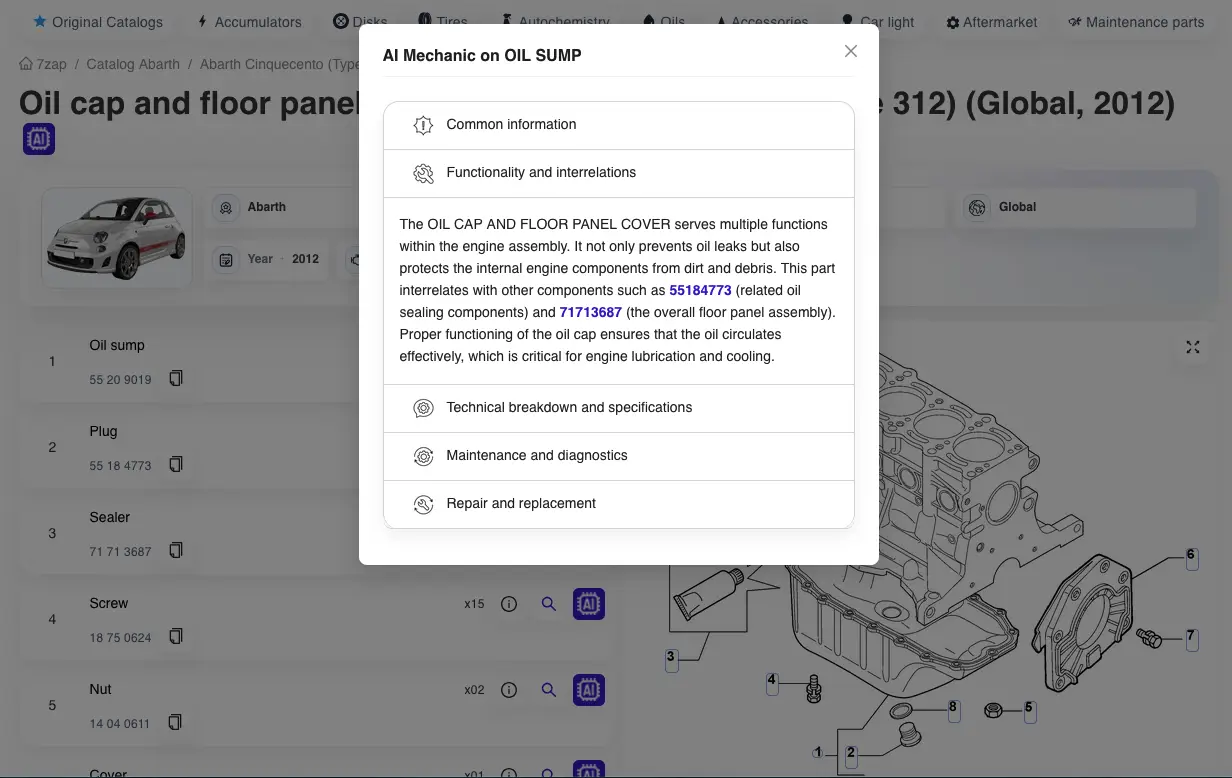Click Abarth brand logo icon
Screen dimensions: 1232x778
click(x=226, y=207)
